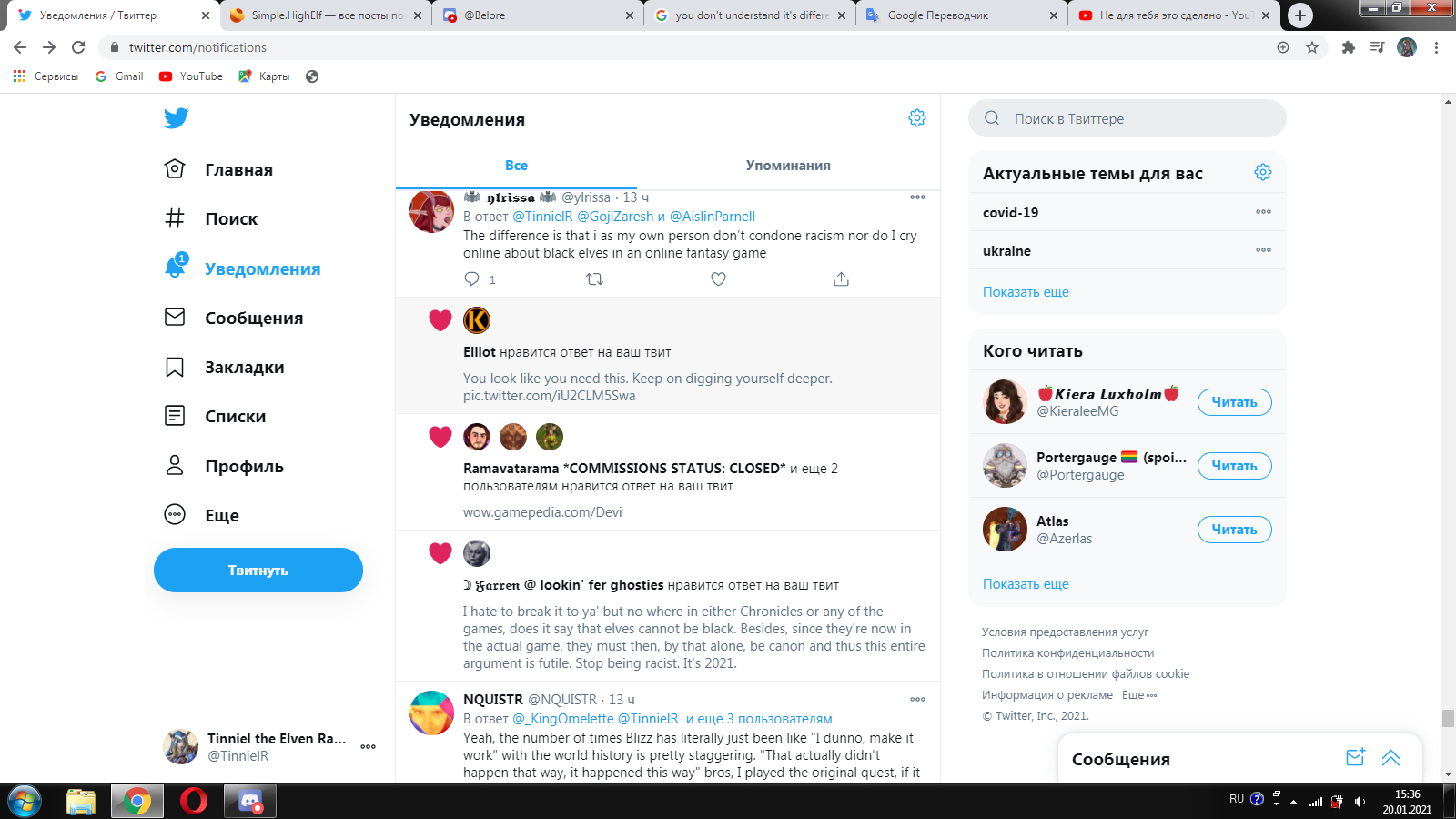The height and width of the screenshot is (819, 1456).
Task: Open @_KingOmelette mention link
Action: click(563, 719)
